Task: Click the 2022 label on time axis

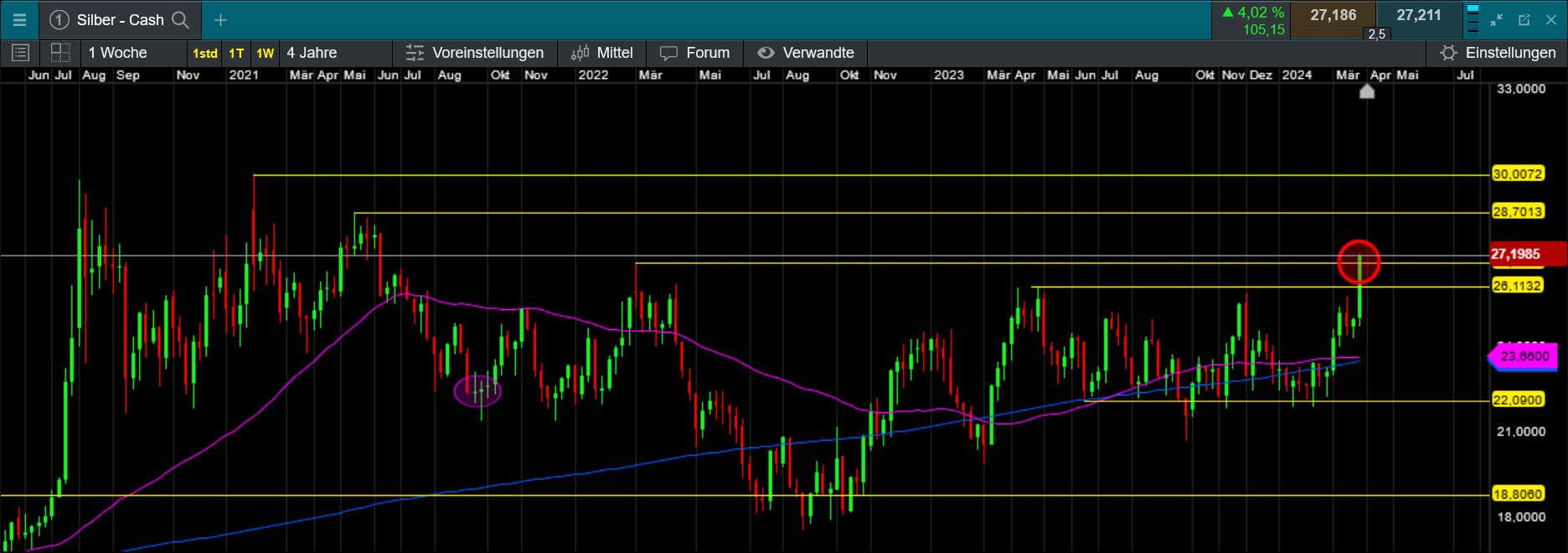Action: (x=593, y=75)
